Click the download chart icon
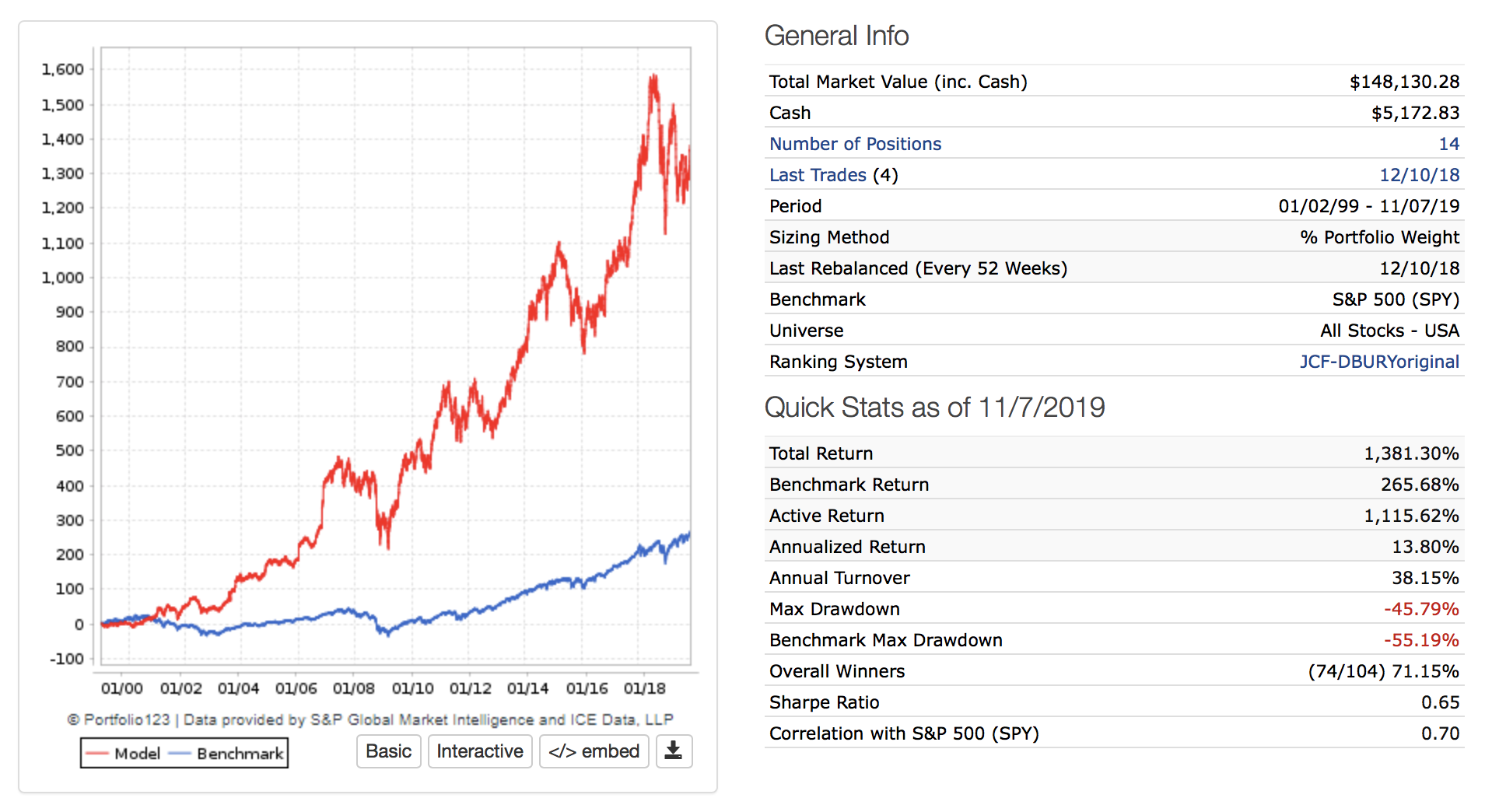Screen dimensions: 1492x812 click(674, 751)
